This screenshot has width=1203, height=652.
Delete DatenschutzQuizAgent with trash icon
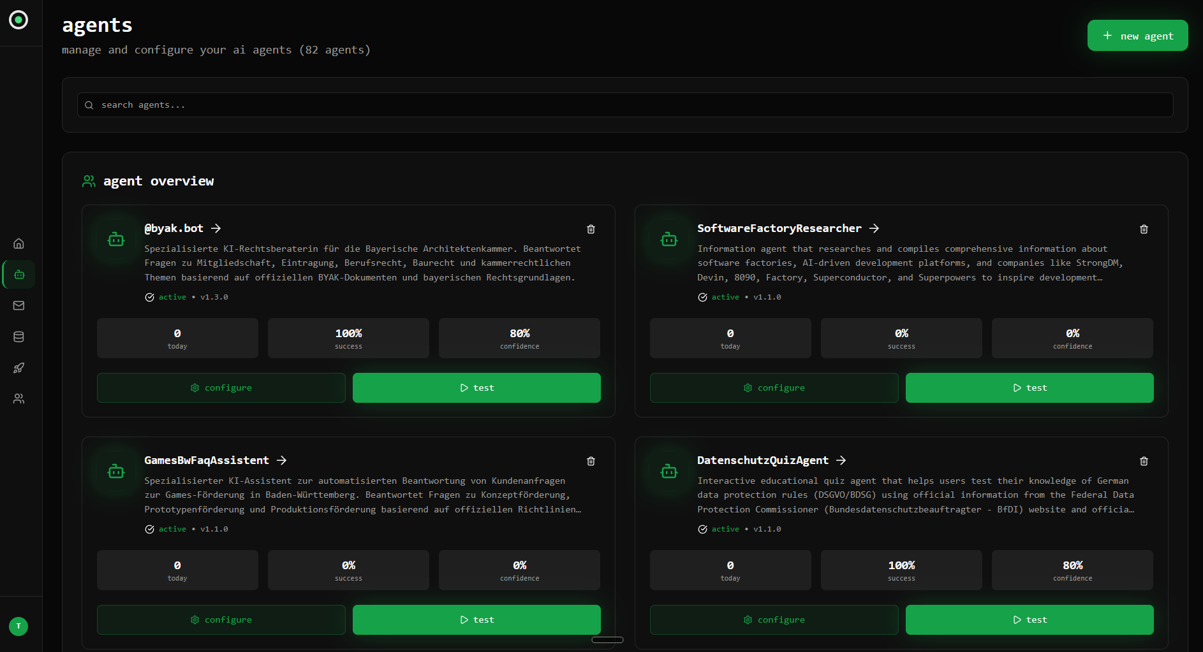point(1144,461)
